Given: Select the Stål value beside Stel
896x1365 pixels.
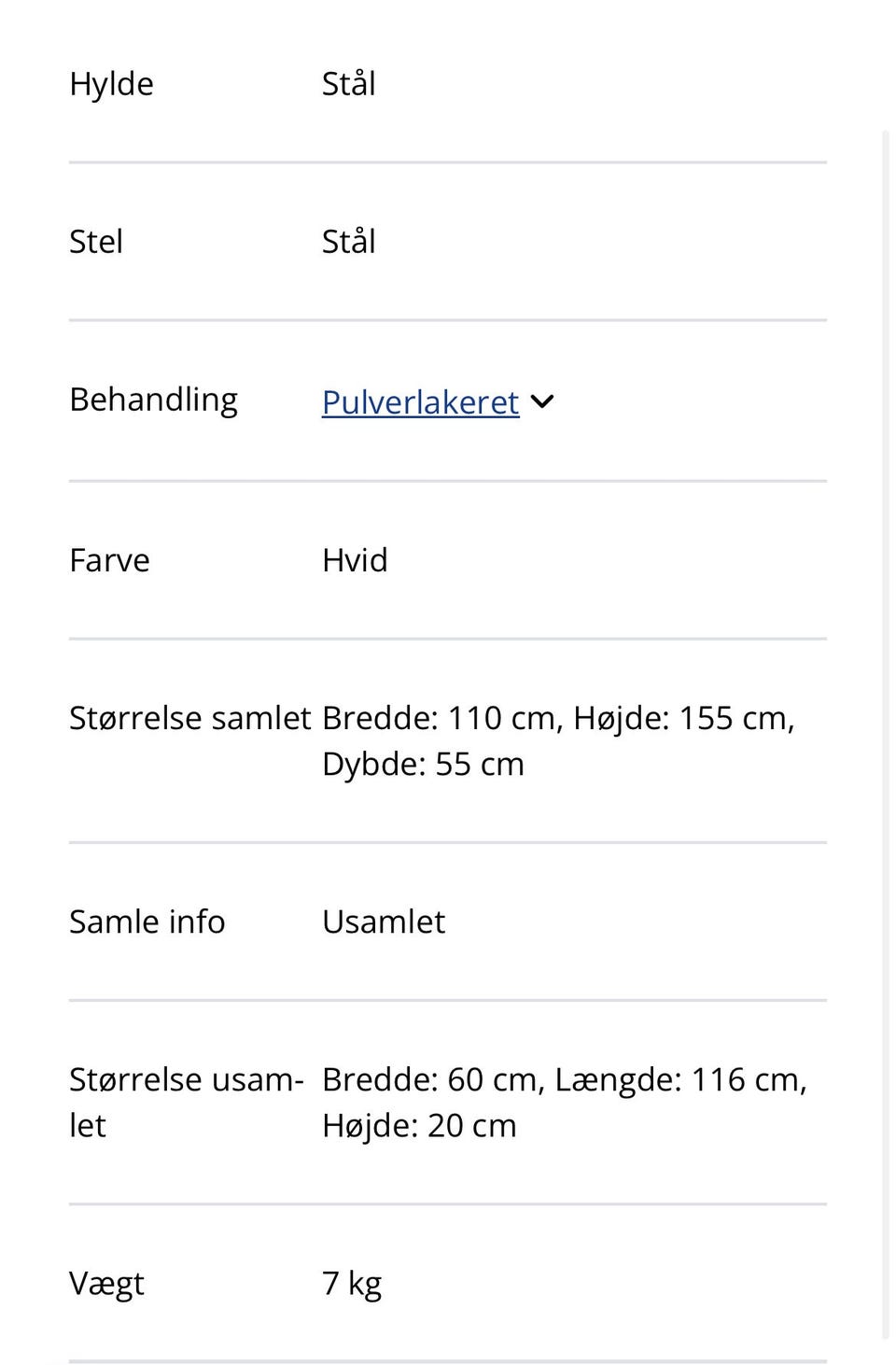Looking at the screenshot, I should (x=348, y=241).
